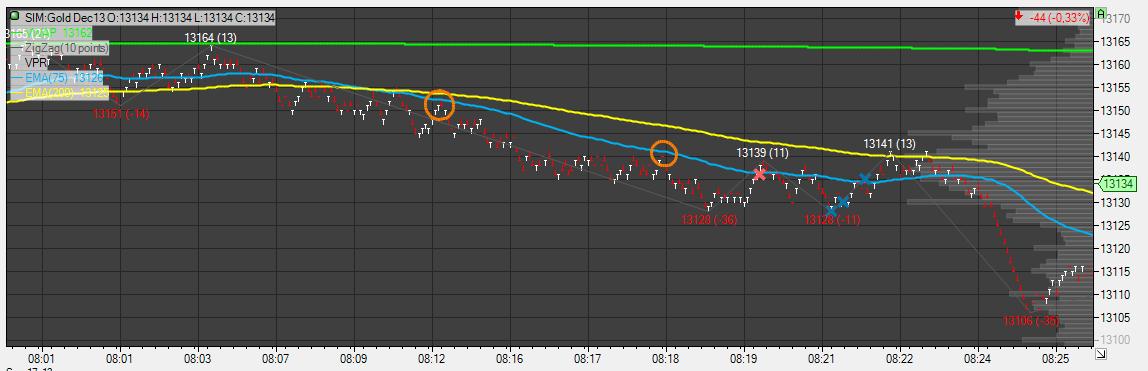Viewport: 1148px width, 371px height.
Task: Click the 08:07 time axis label
Action: tap(275, 359)
